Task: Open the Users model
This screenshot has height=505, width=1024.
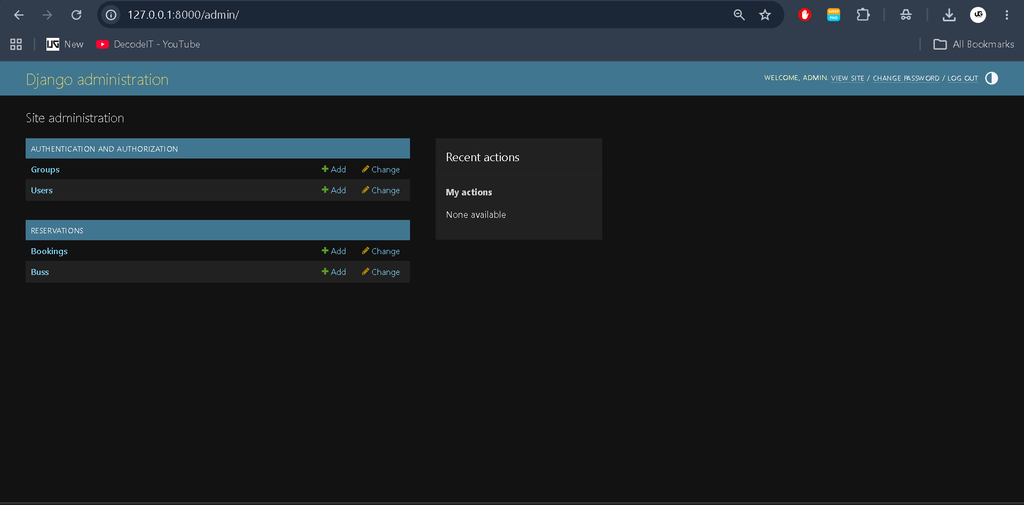Action: [42, 190]
